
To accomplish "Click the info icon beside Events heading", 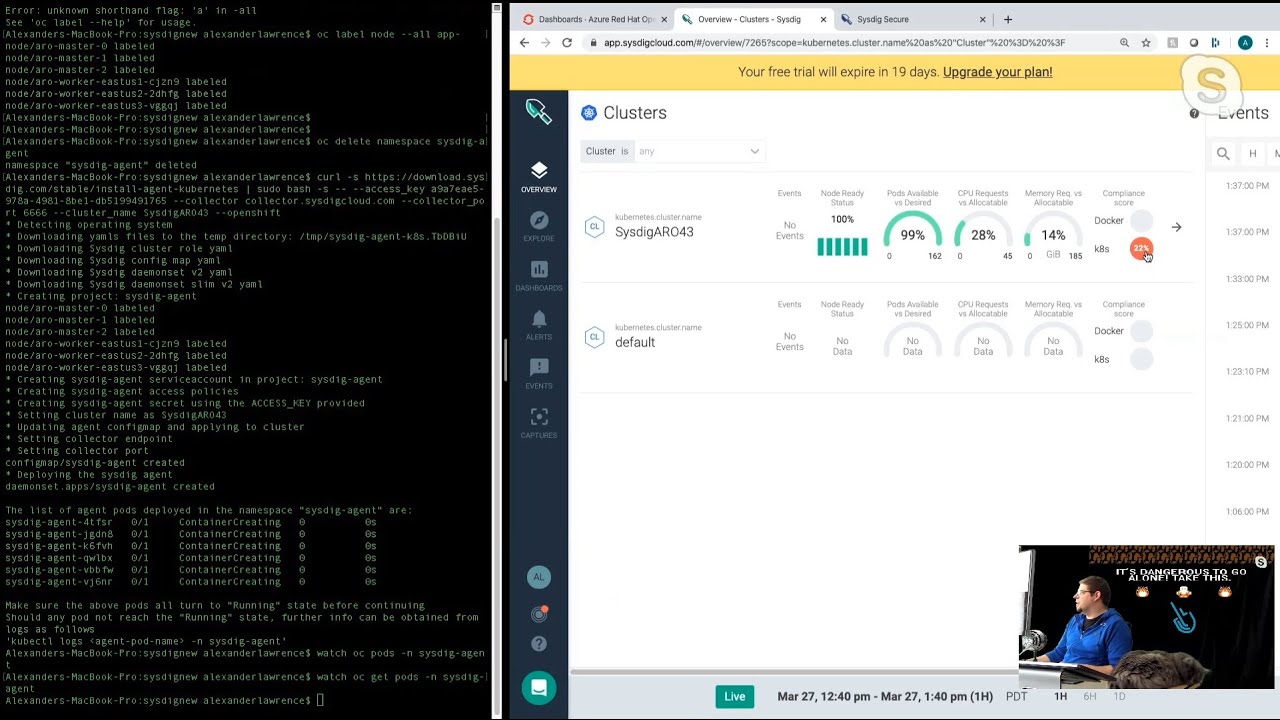I will pos(1194,114).
